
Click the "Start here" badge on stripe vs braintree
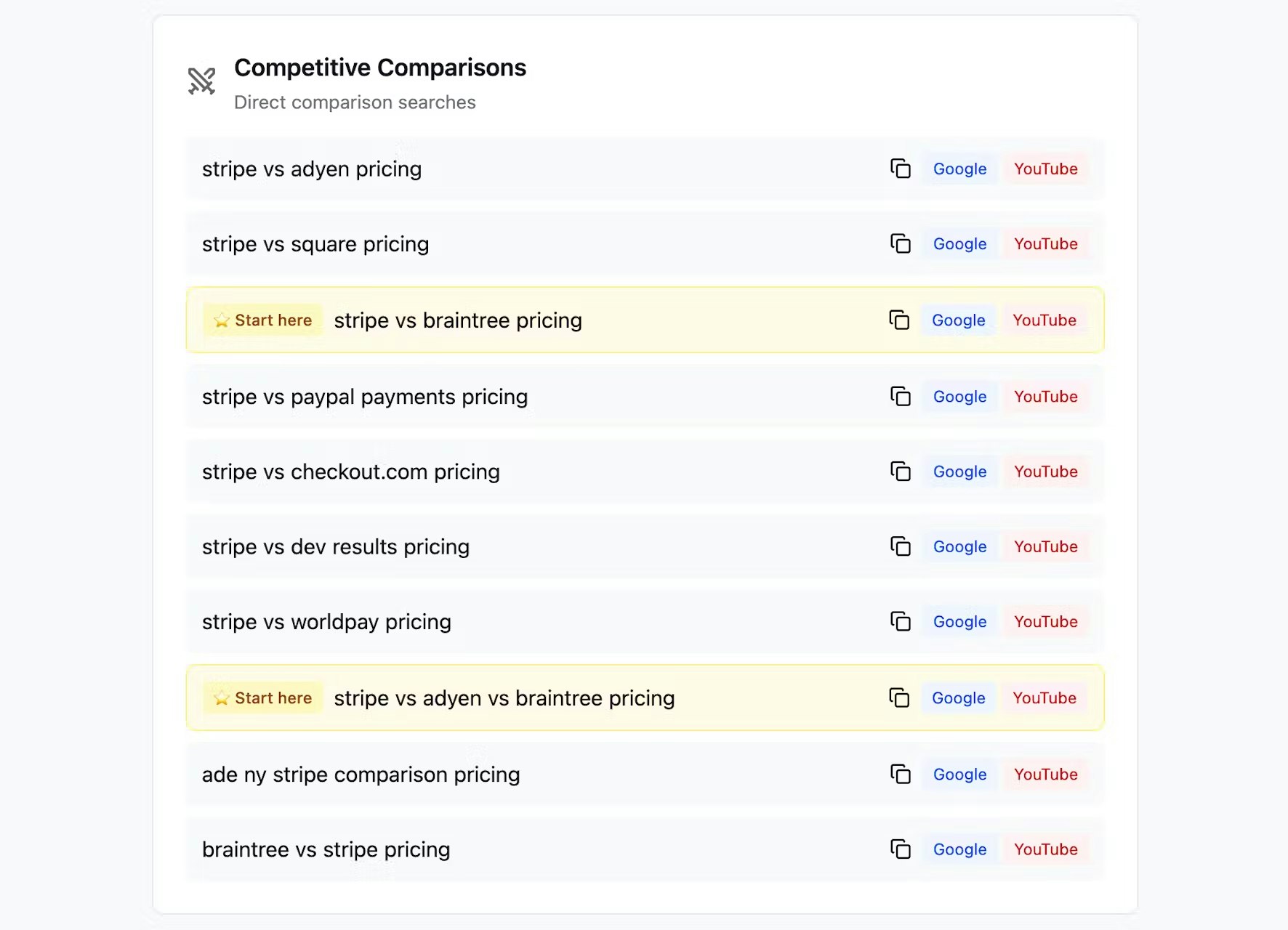pos(262,320)
